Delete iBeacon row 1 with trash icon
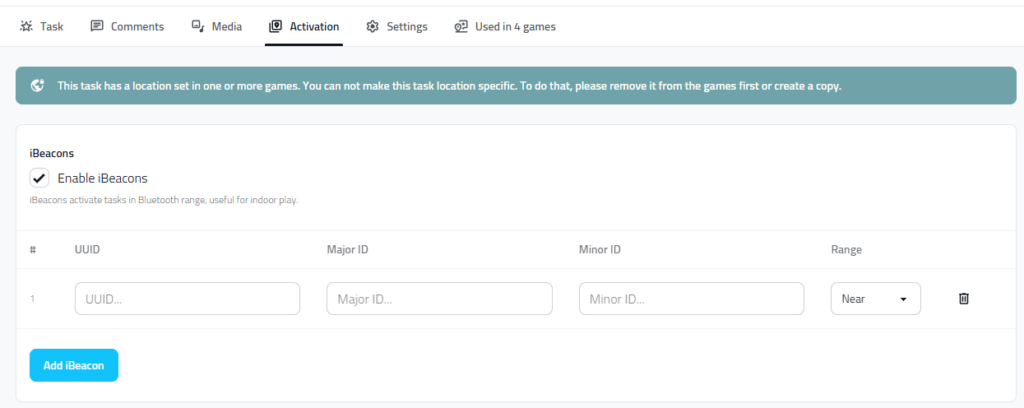Image resolution: width=1024 pixels, height=408 pixels. coord(964,298)
